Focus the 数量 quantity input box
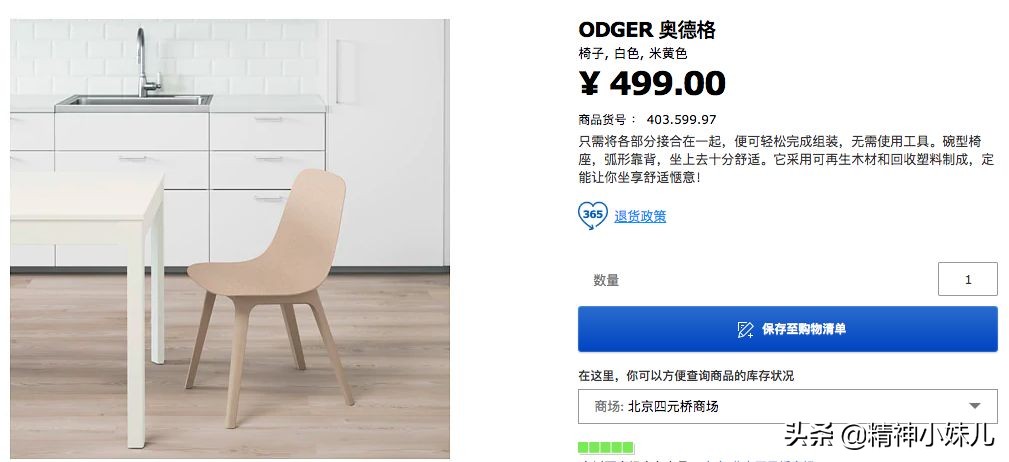This screenshot has width=1009, height=462. click(968, 279)
